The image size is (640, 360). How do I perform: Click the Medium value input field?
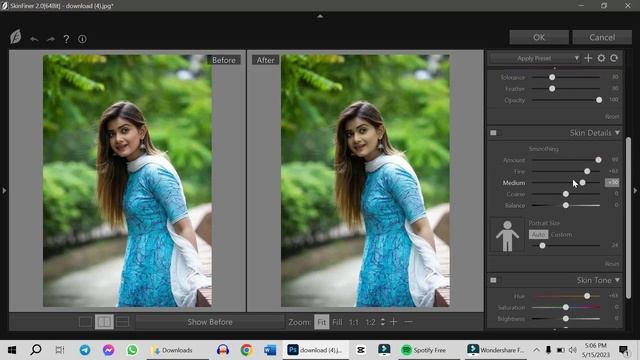point(612,182)
